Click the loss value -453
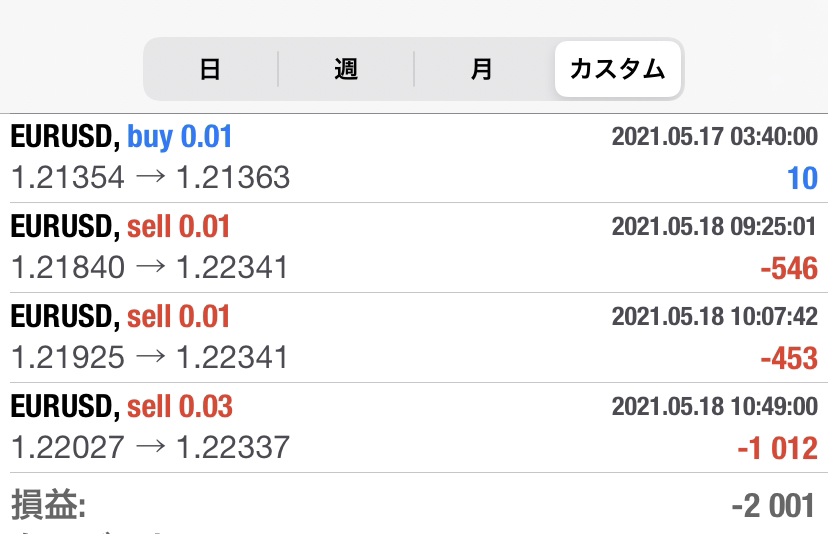The height and width of the screenshot is (534, 828). [x=789, y=359]
